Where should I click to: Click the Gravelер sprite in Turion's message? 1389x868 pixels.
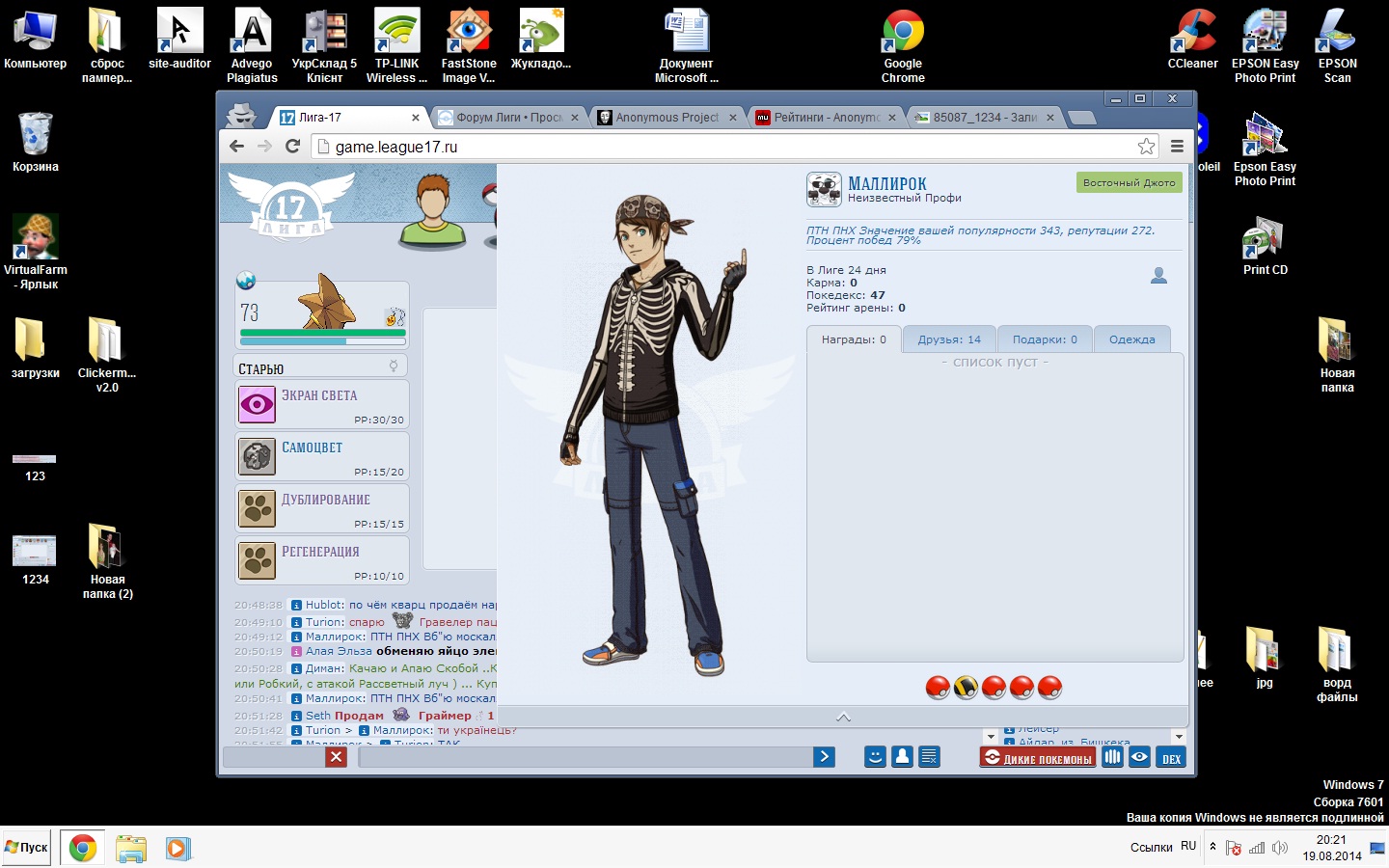402,621
